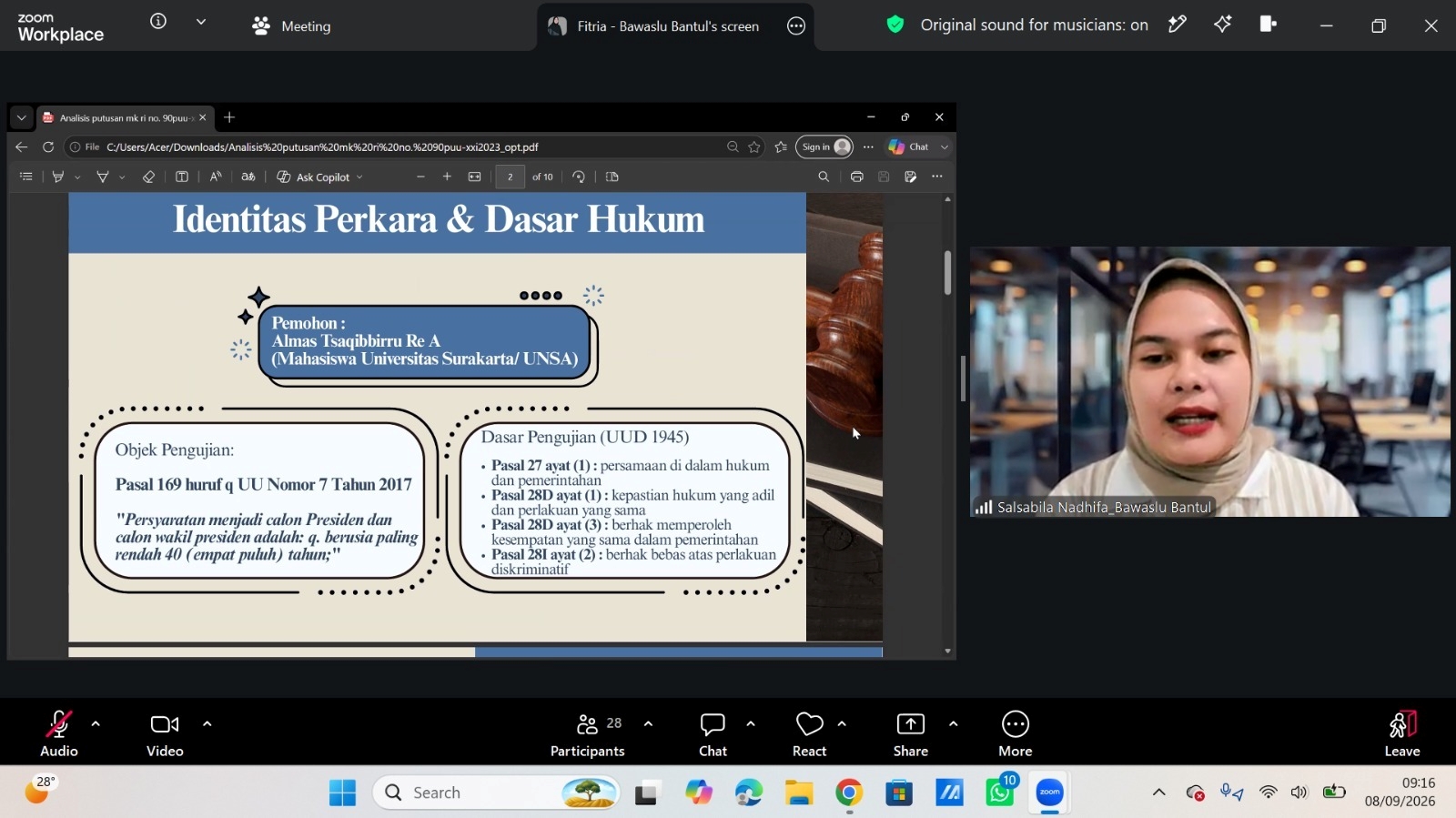This screenshot has width=1456, height=818.
Task: Click the print PDF icon
Action: coord(856,177)
